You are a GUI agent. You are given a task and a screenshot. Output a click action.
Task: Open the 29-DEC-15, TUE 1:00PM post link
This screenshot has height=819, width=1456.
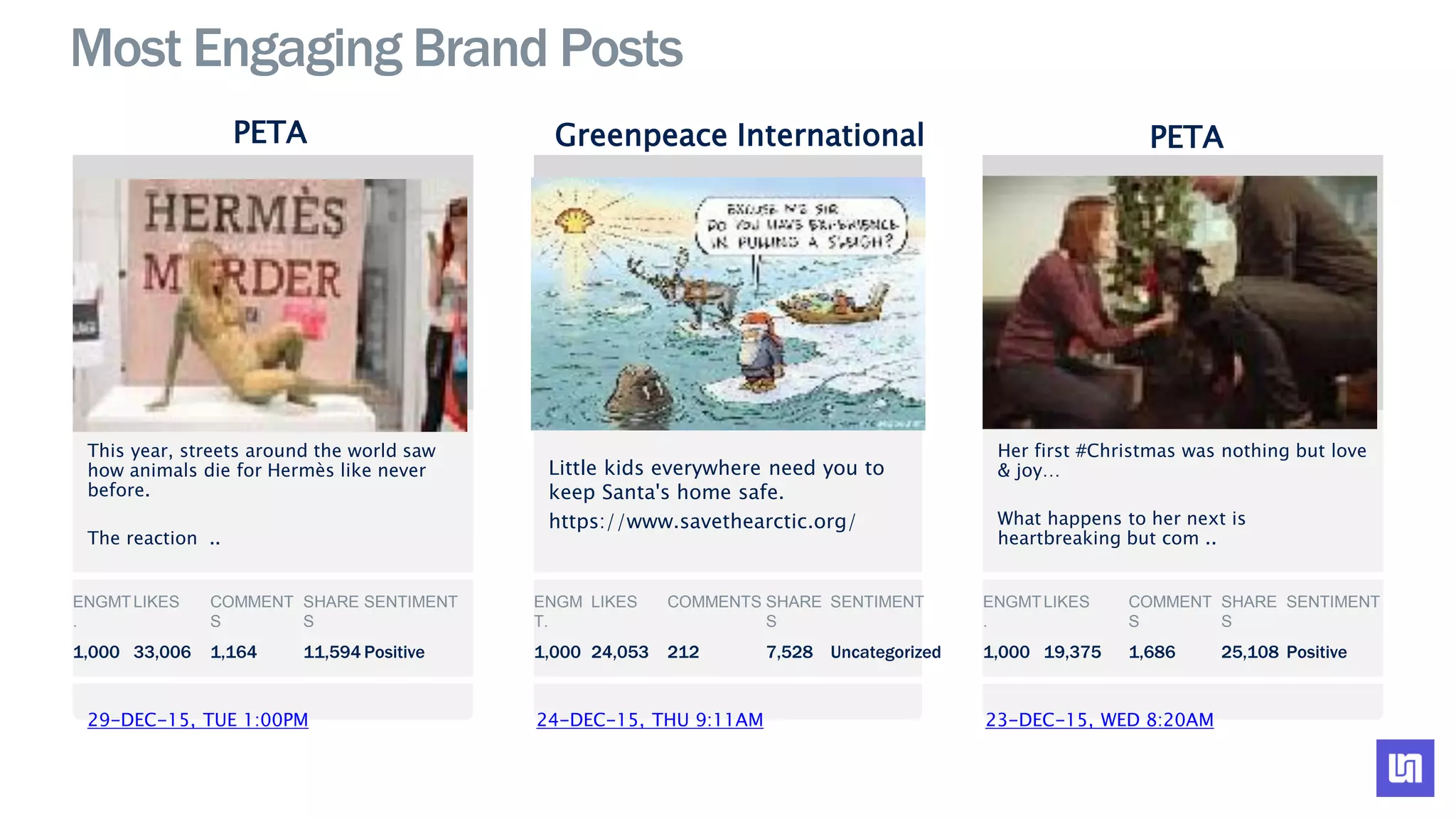(198, 719)
